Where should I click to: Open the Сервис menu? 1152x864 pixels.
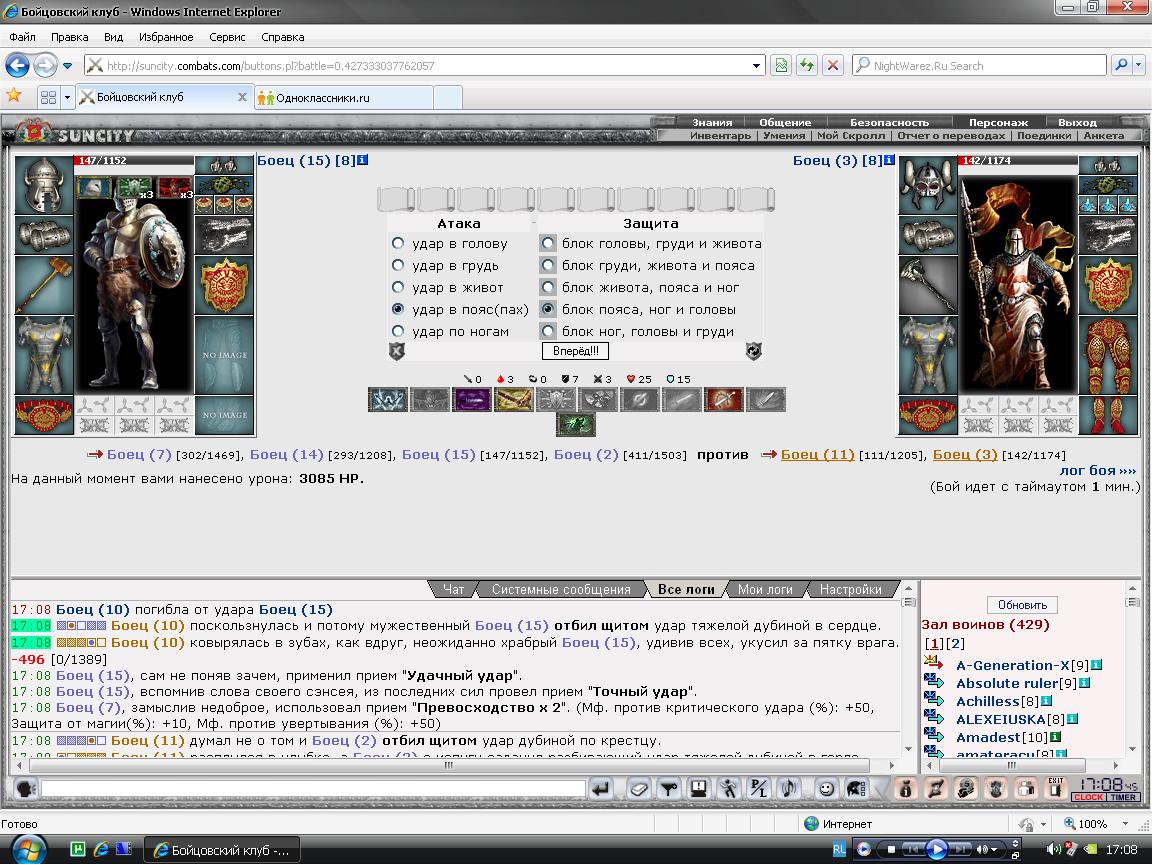(227, 37)
